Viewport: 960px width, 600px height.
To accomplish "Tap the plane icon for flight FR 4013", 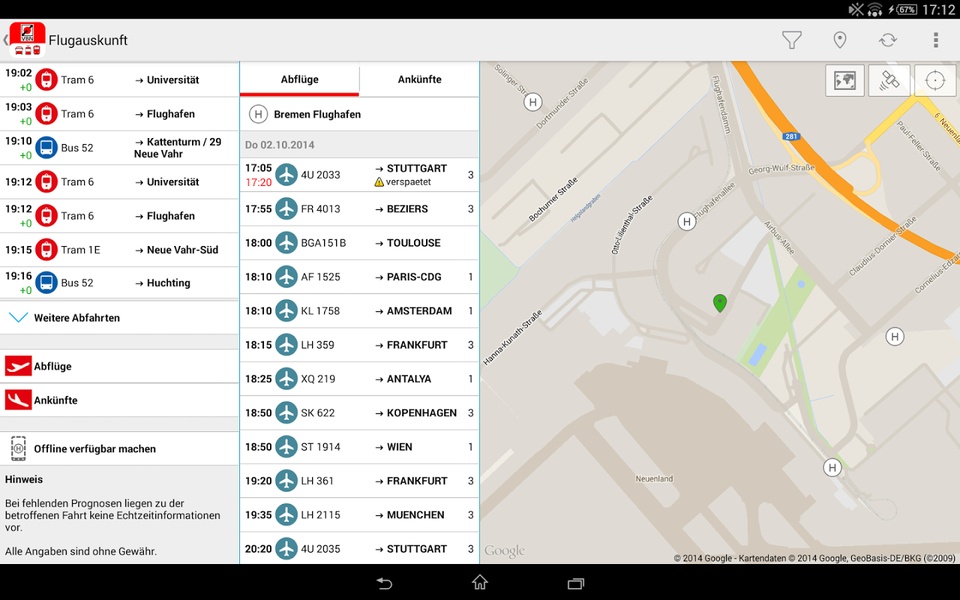I will click(x=286, y=209).
